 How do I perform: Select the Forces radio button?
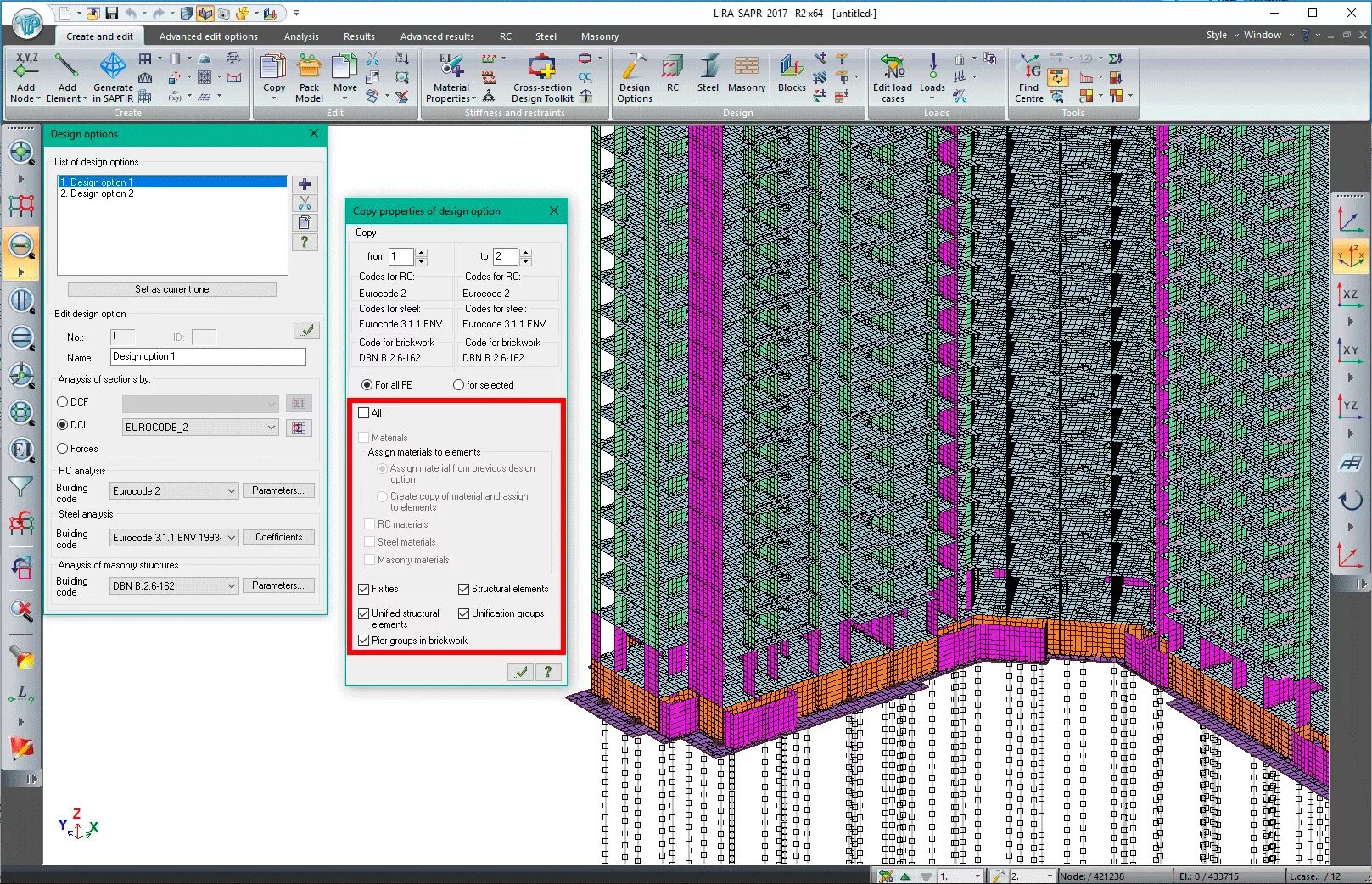point(63,449)
